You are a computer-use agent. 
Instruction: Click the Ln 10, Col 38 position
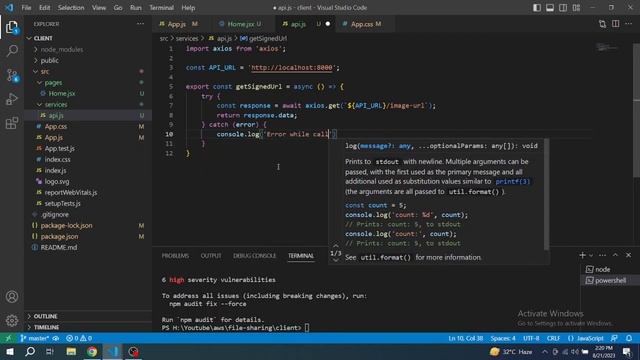tap(466, 338)
